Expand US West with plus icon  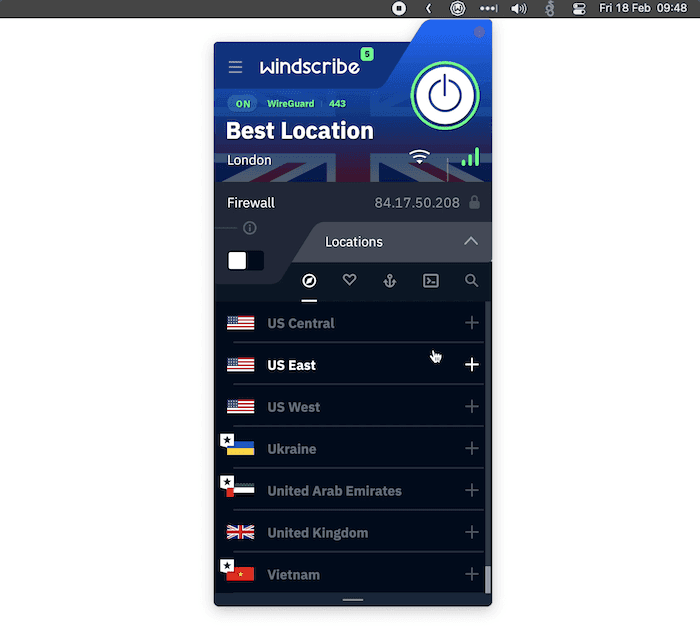[x=471, y=407]
